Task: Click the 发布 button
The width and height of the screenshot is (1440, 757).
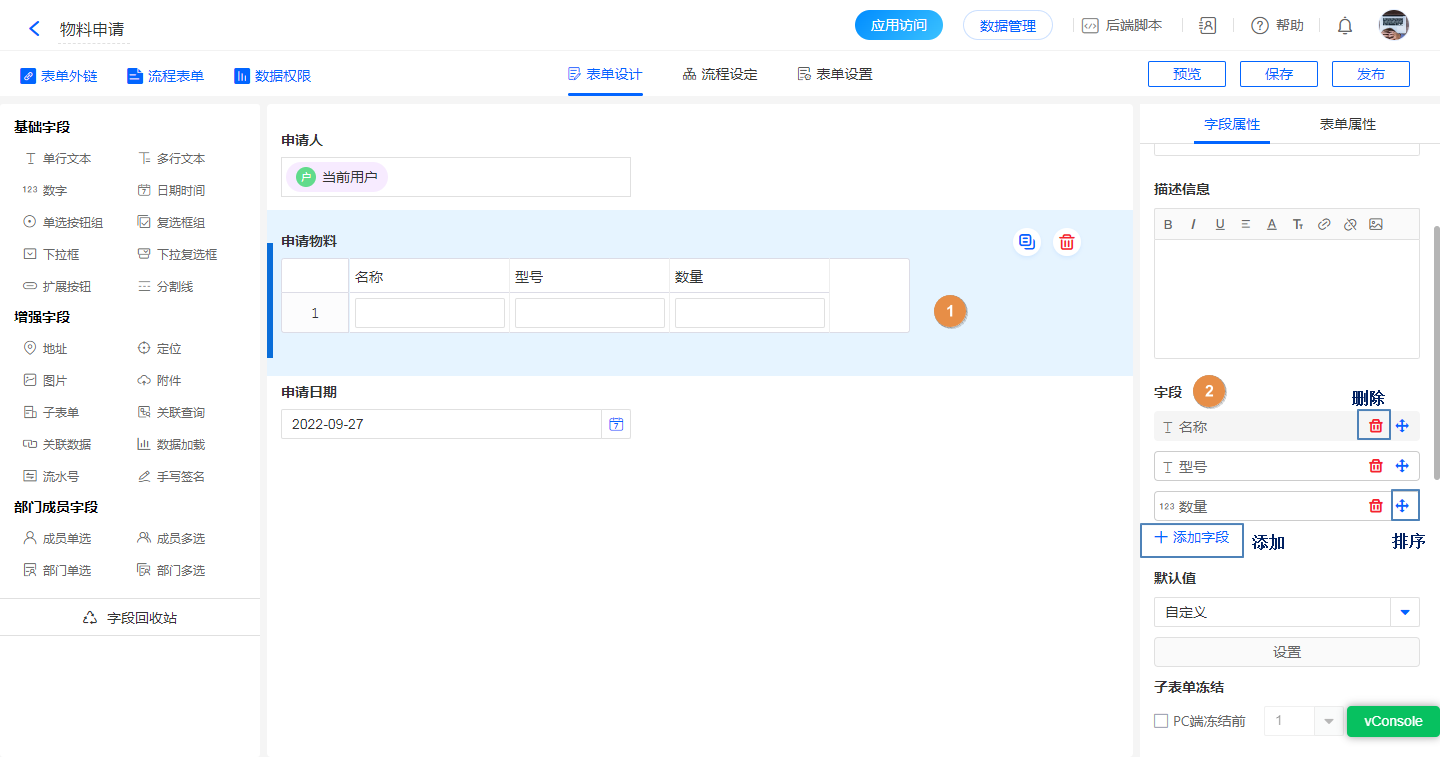Action: 1370,74
